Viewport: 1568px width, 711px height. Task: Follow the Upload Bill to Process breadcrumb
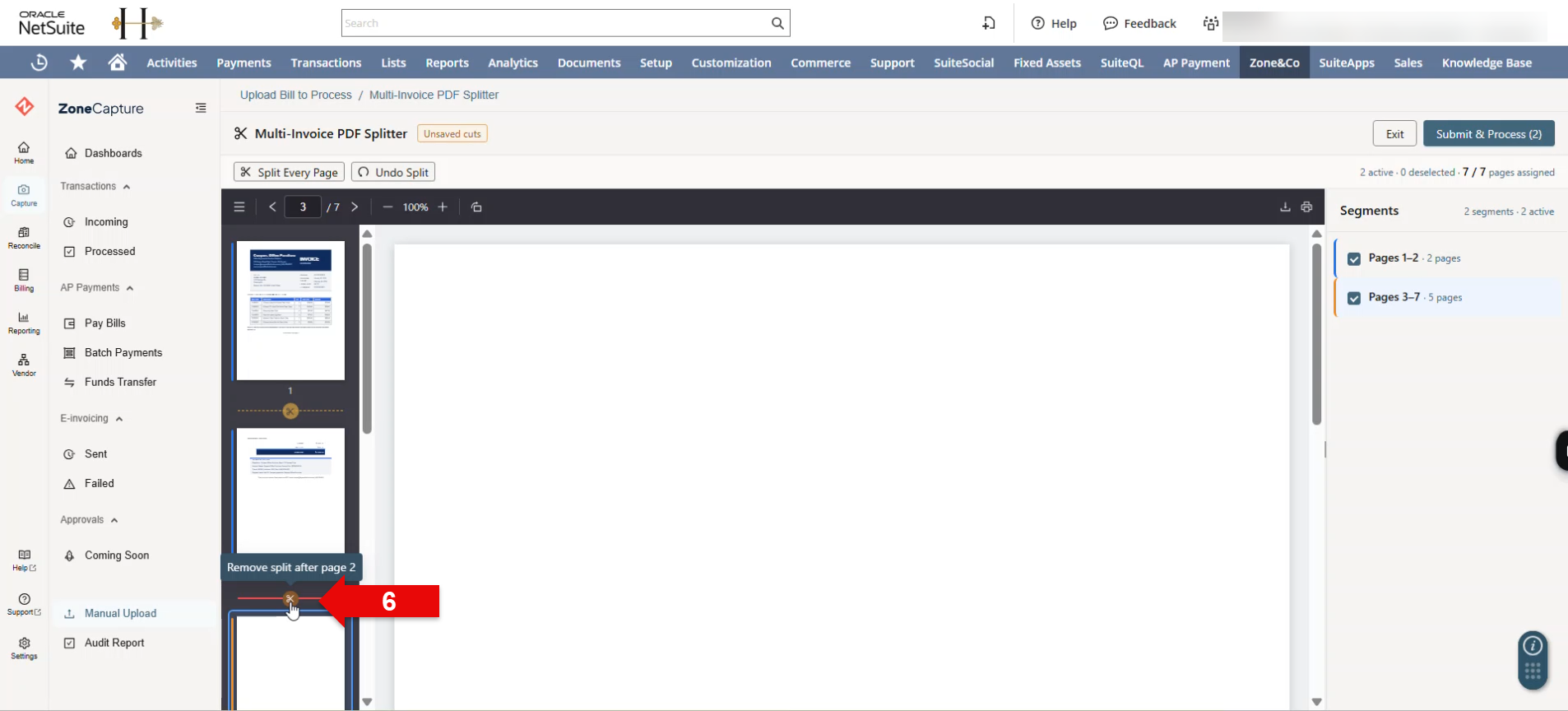click(295, 95)
